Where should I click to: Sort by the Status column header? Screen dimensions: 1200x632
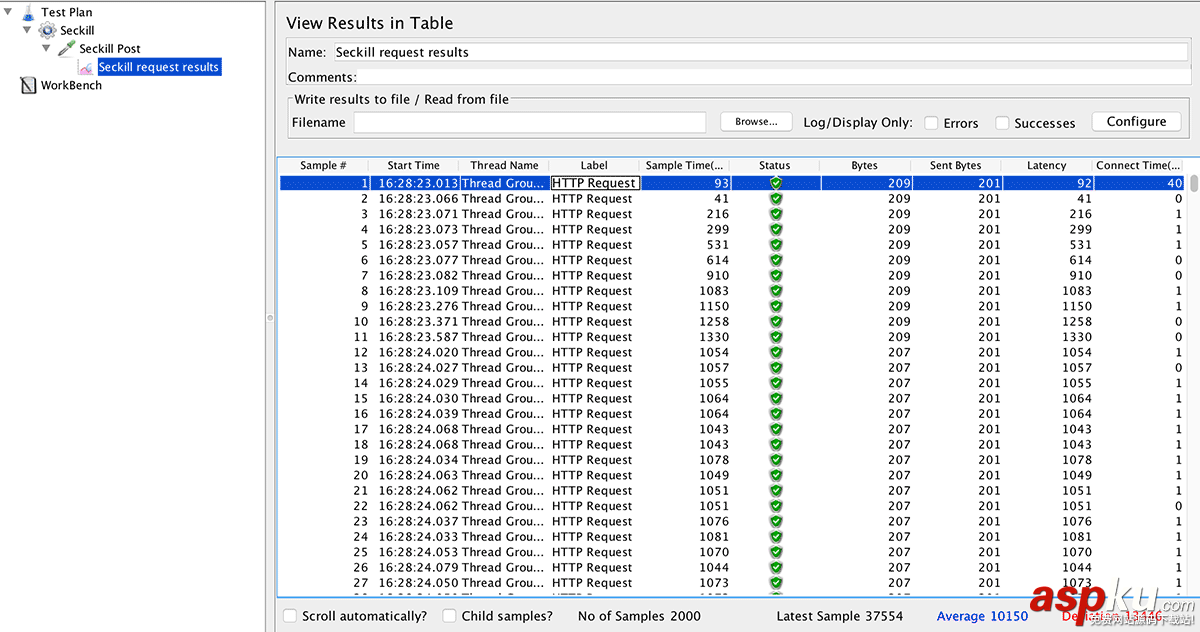[x=774, y=166]
